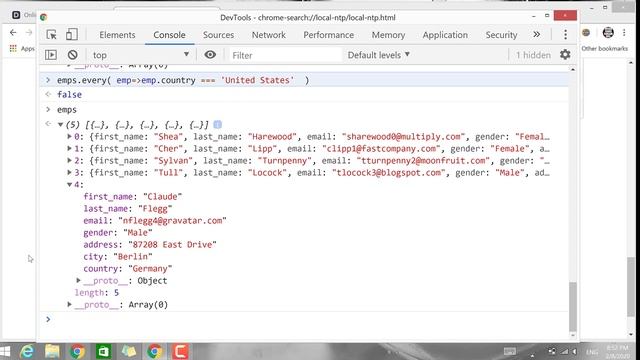
Task: Show more DevTools tabs with the chevrons
Action: 536,35
